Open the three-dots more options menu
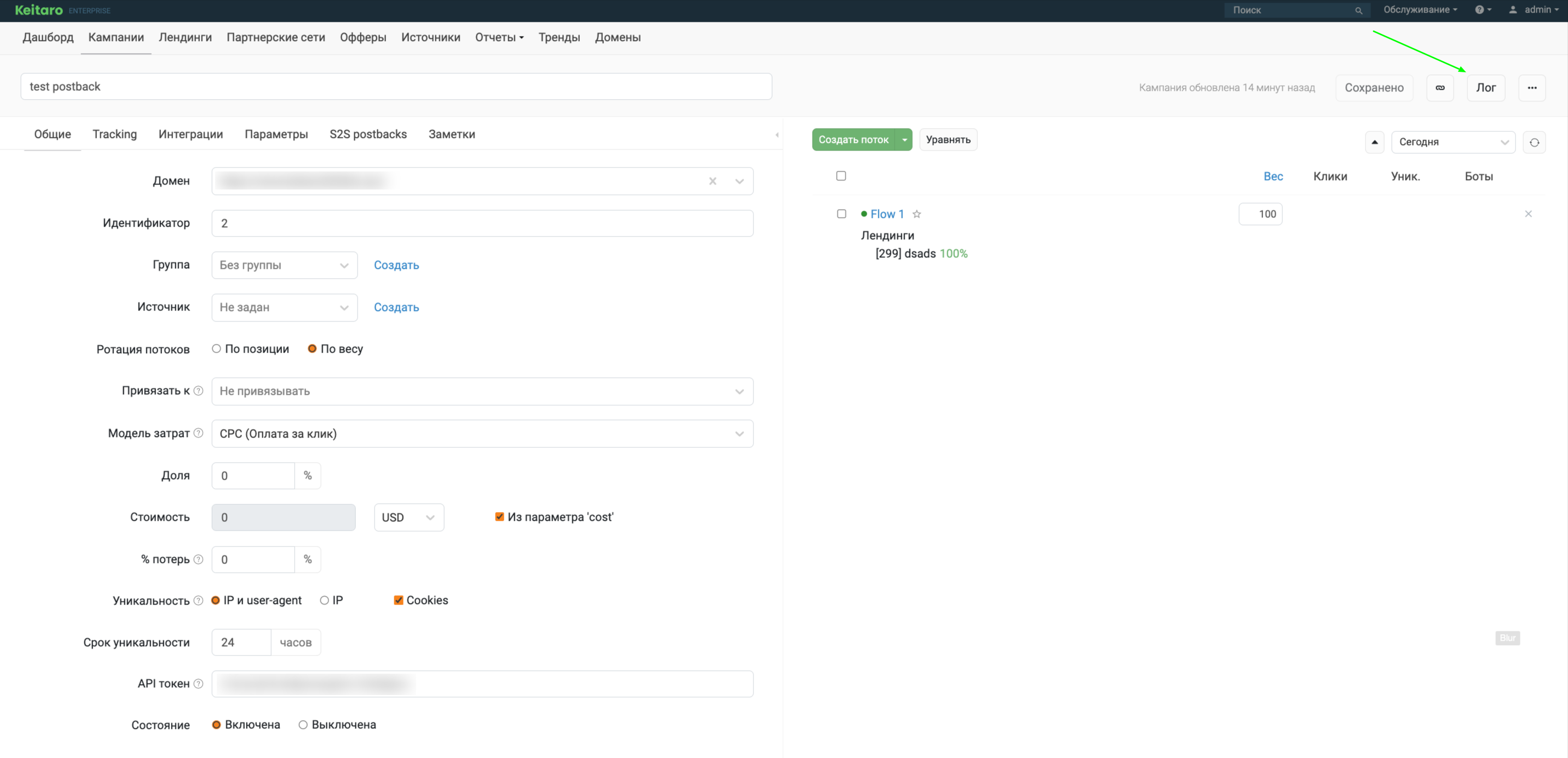The width and height of the screenshot is (1568, 758). coord(1532,88)
